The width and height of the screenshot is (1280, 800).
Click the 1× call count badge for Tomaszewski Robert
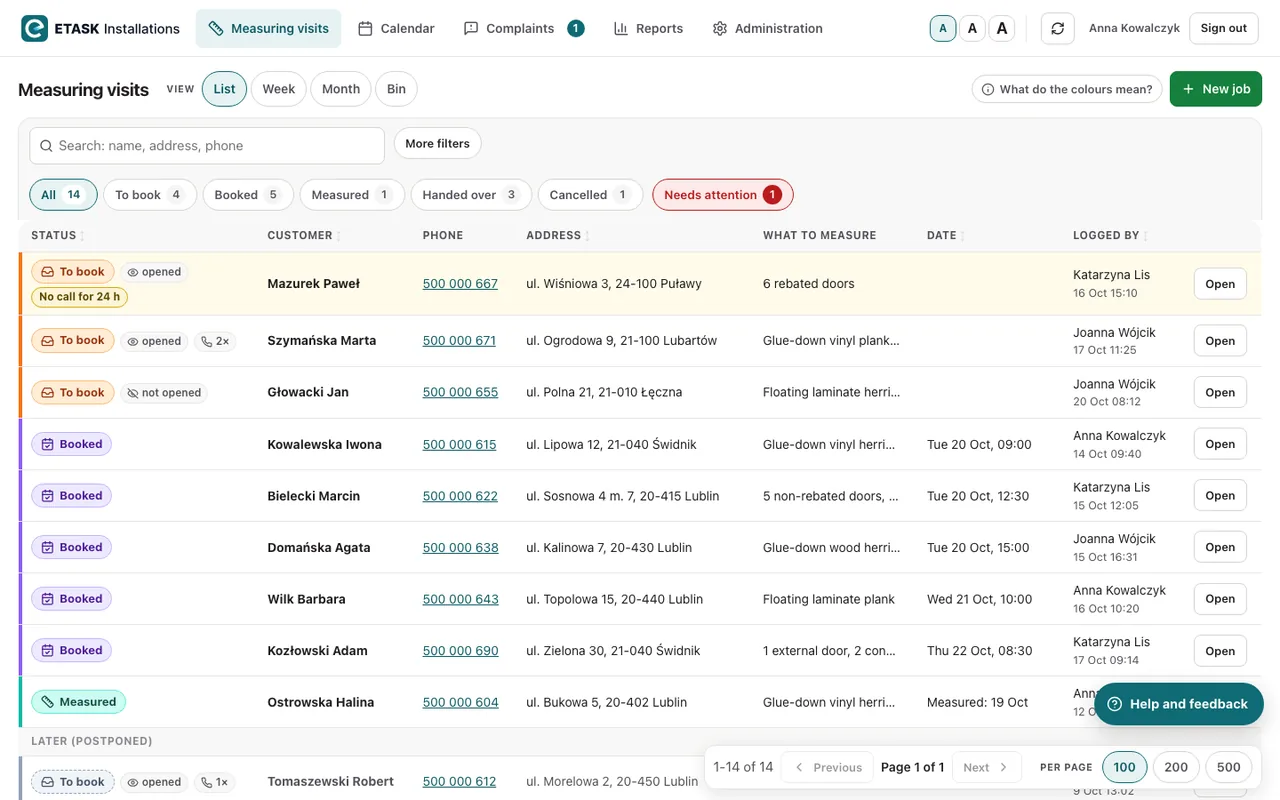[x=214, y=782]
